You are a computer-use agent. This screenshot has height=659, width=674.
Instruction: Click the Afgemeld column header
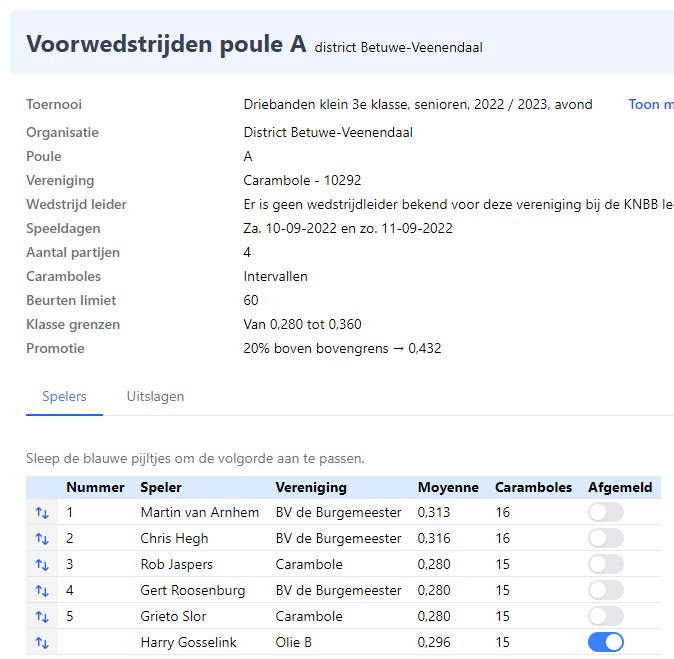(x=620, y=487)
